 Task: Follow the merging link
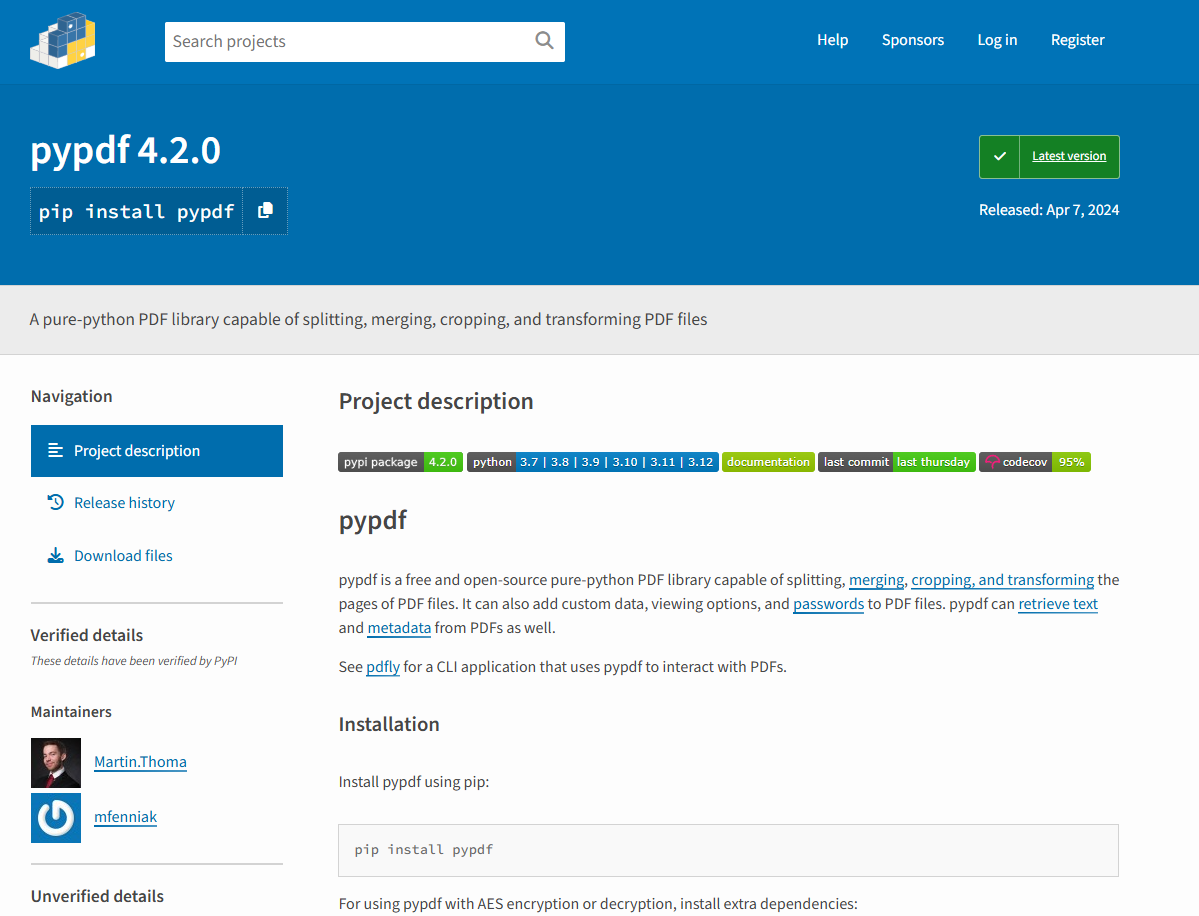coord(876,580)
